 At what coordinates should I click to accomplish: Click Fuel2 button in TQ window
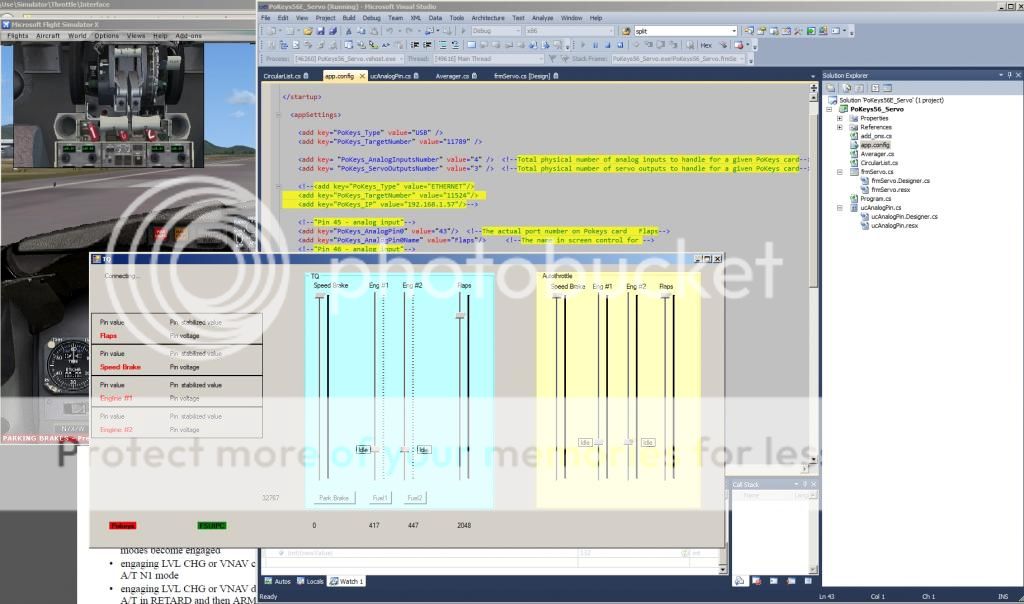[x=415, y=498]
